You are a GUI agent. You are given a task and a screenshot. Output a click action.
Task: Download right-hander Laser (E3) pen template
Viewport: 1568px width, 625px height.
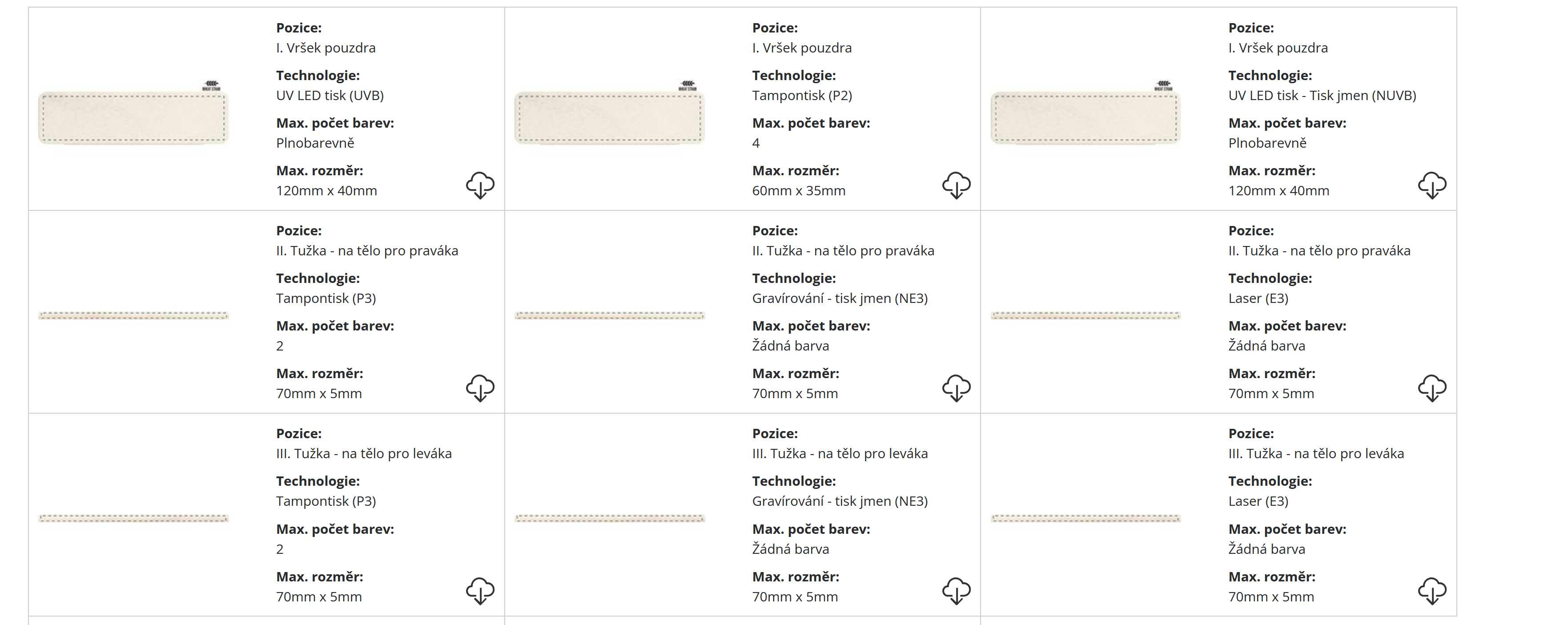tap(1432, 387)
